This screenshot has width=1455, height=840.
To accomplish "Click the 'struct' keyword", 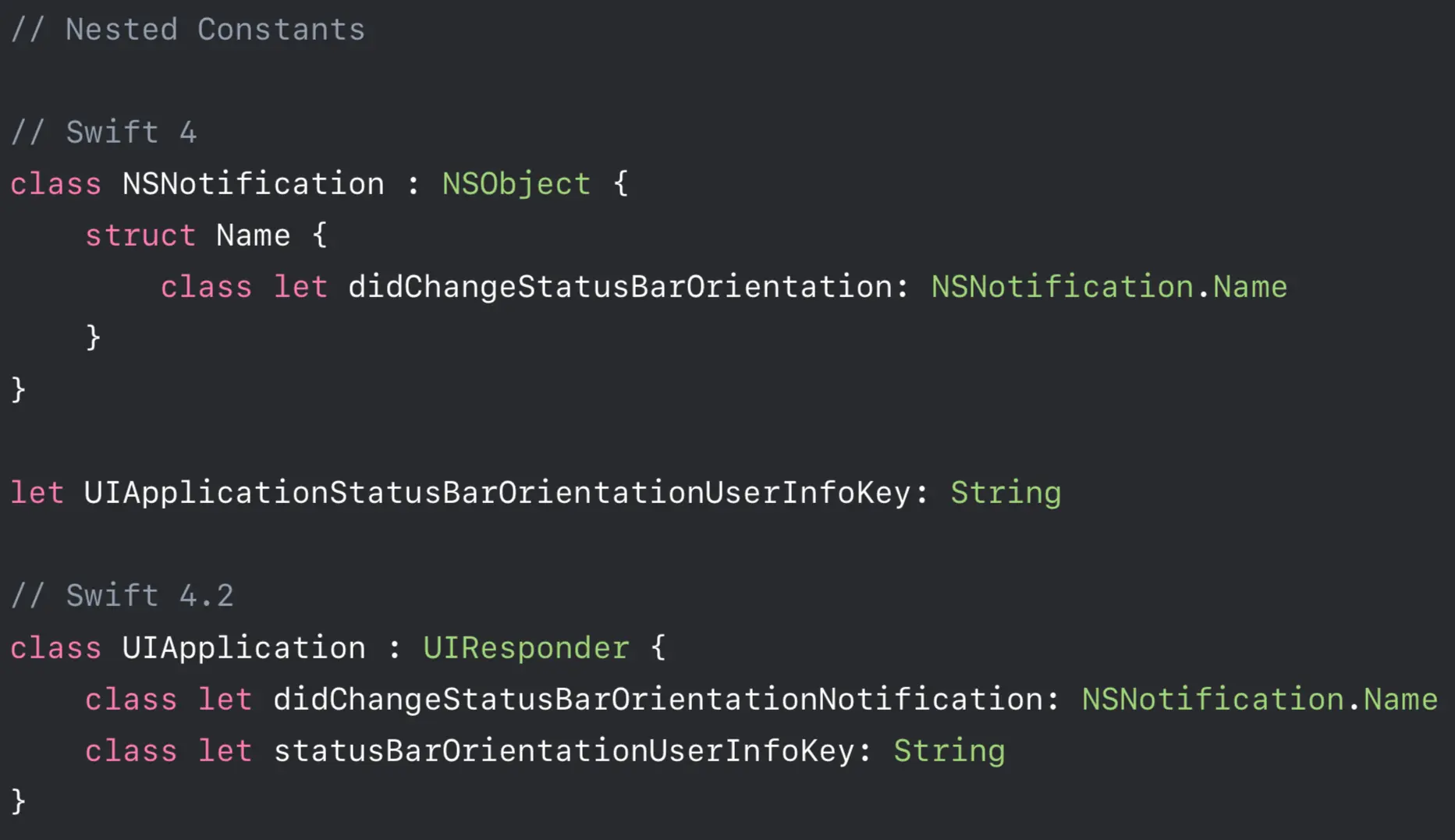I will click(x=140, y=236).
